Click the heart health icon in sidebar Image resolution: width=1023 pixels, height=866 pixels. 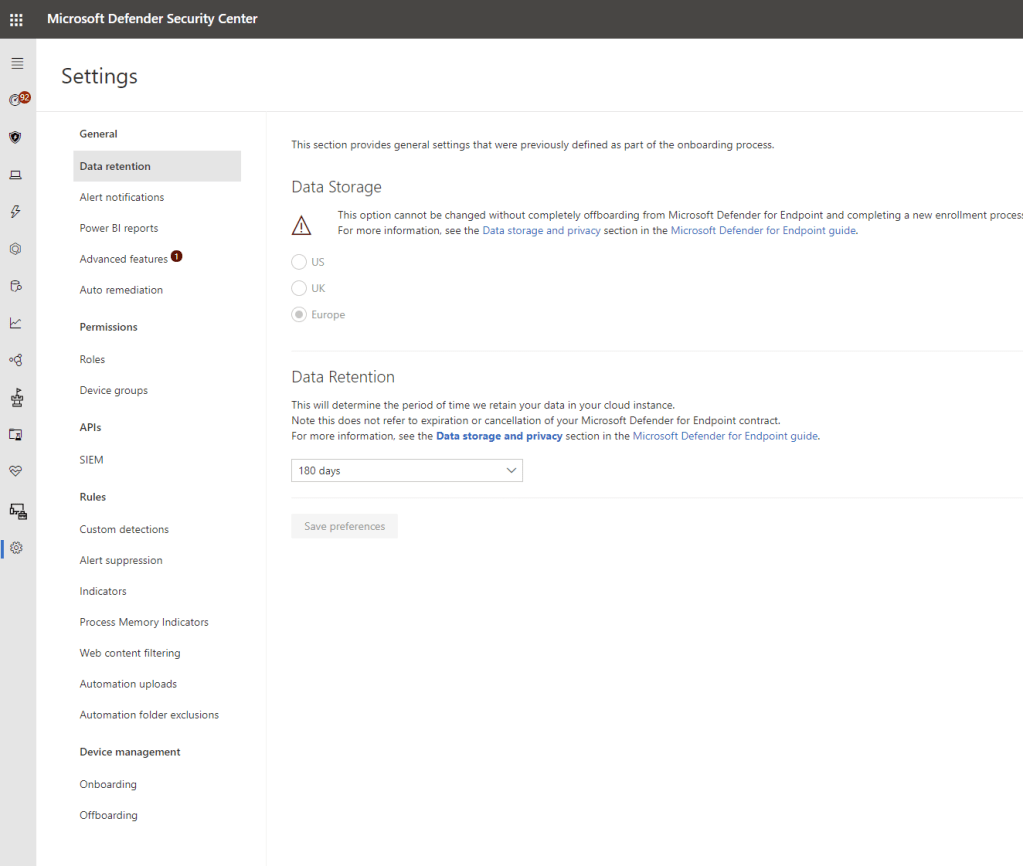point(16,471)
